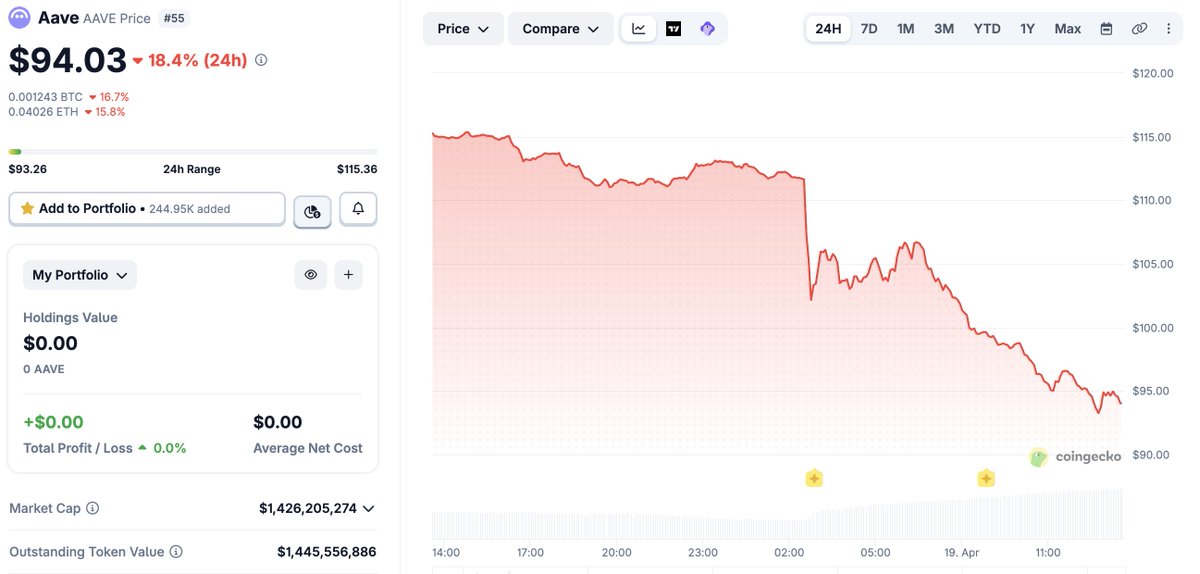Switch to TradingView chart view
This screenshot has width=1200, height=574.
[x=673, y=29]
